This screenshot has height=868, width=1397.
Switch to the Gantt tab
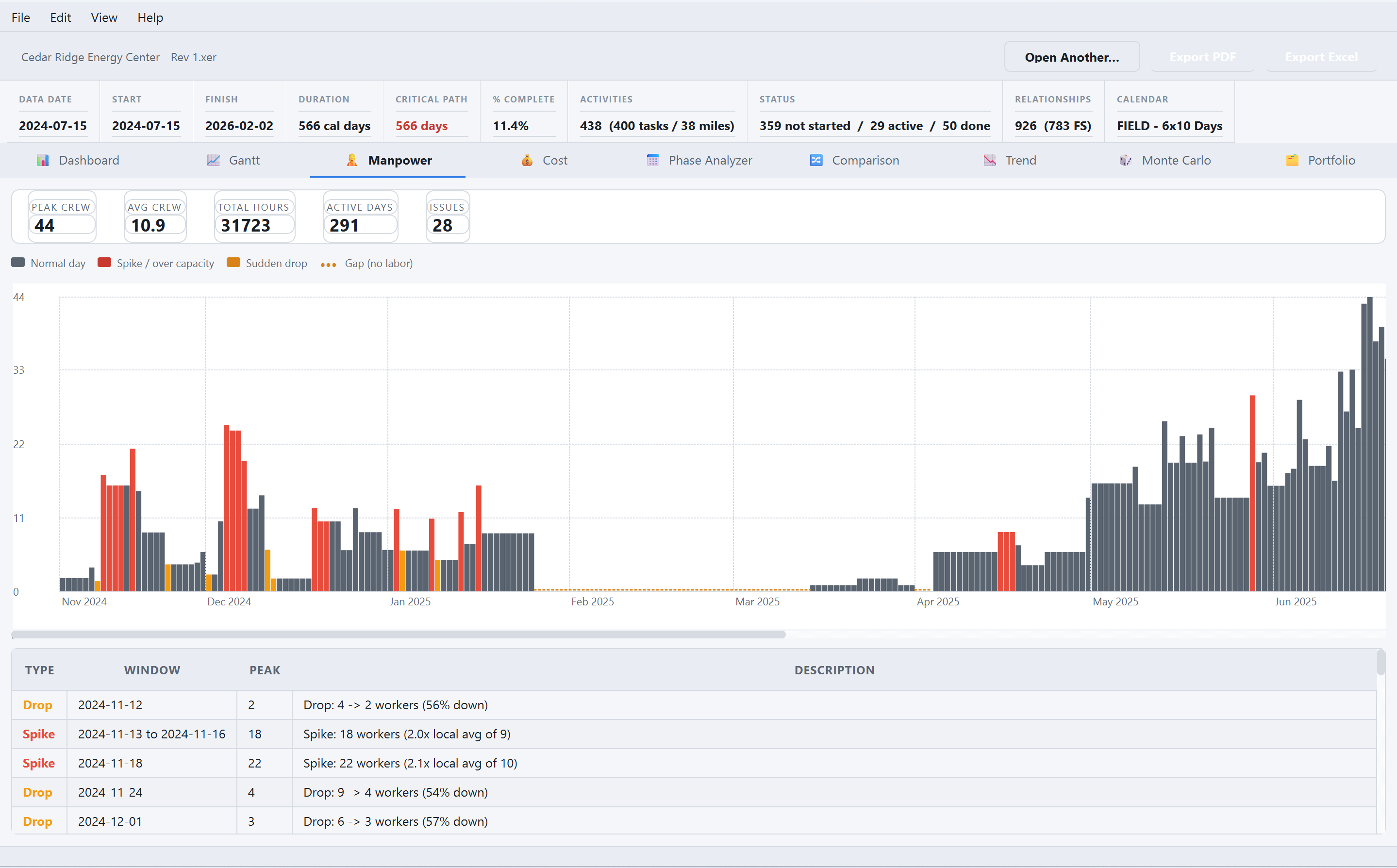[233, 160]
